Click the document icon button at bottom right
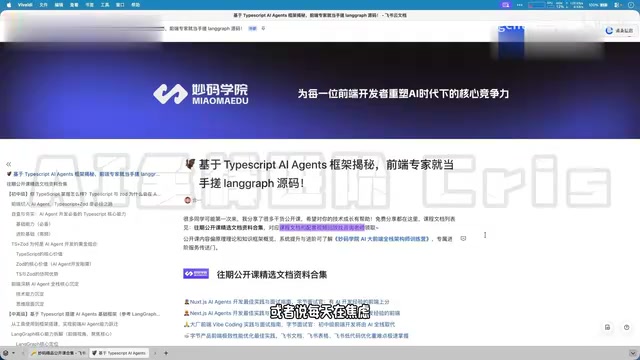640x360 pixels. click(x=607, y=327)
